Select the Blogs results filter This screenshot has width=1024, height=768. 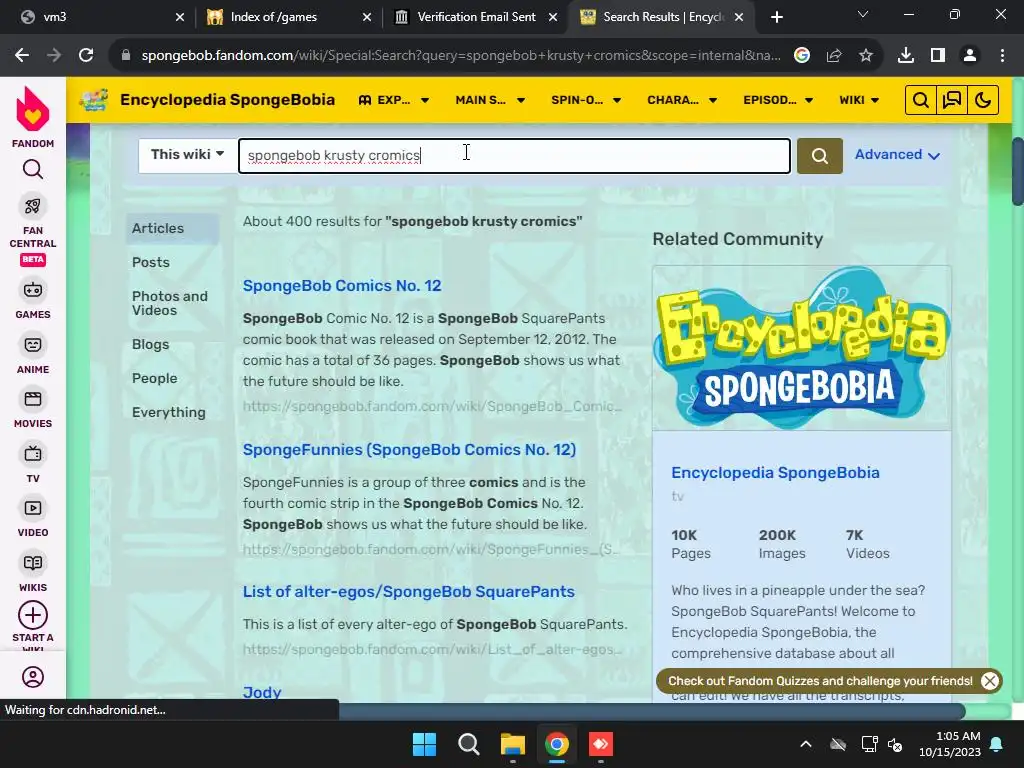150,345
